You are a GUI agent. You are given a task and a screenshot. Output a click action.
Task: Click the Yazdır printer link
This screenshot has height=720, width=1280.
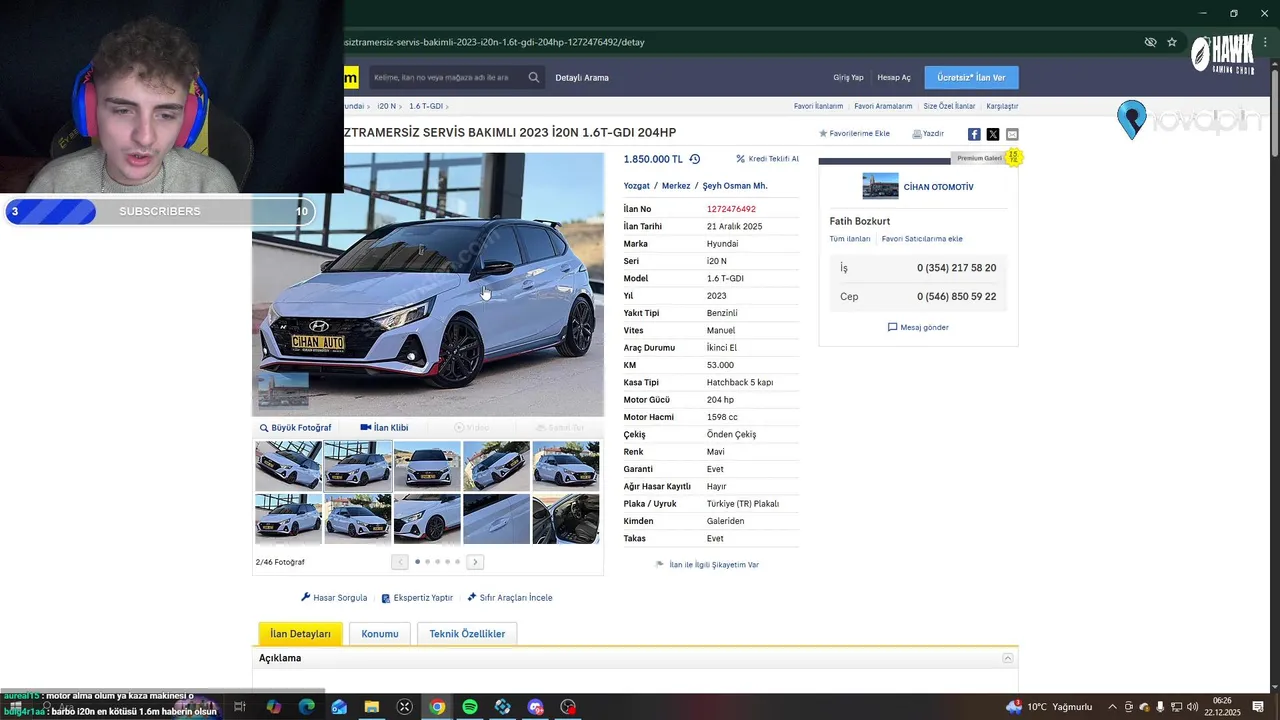click(928, 133)
